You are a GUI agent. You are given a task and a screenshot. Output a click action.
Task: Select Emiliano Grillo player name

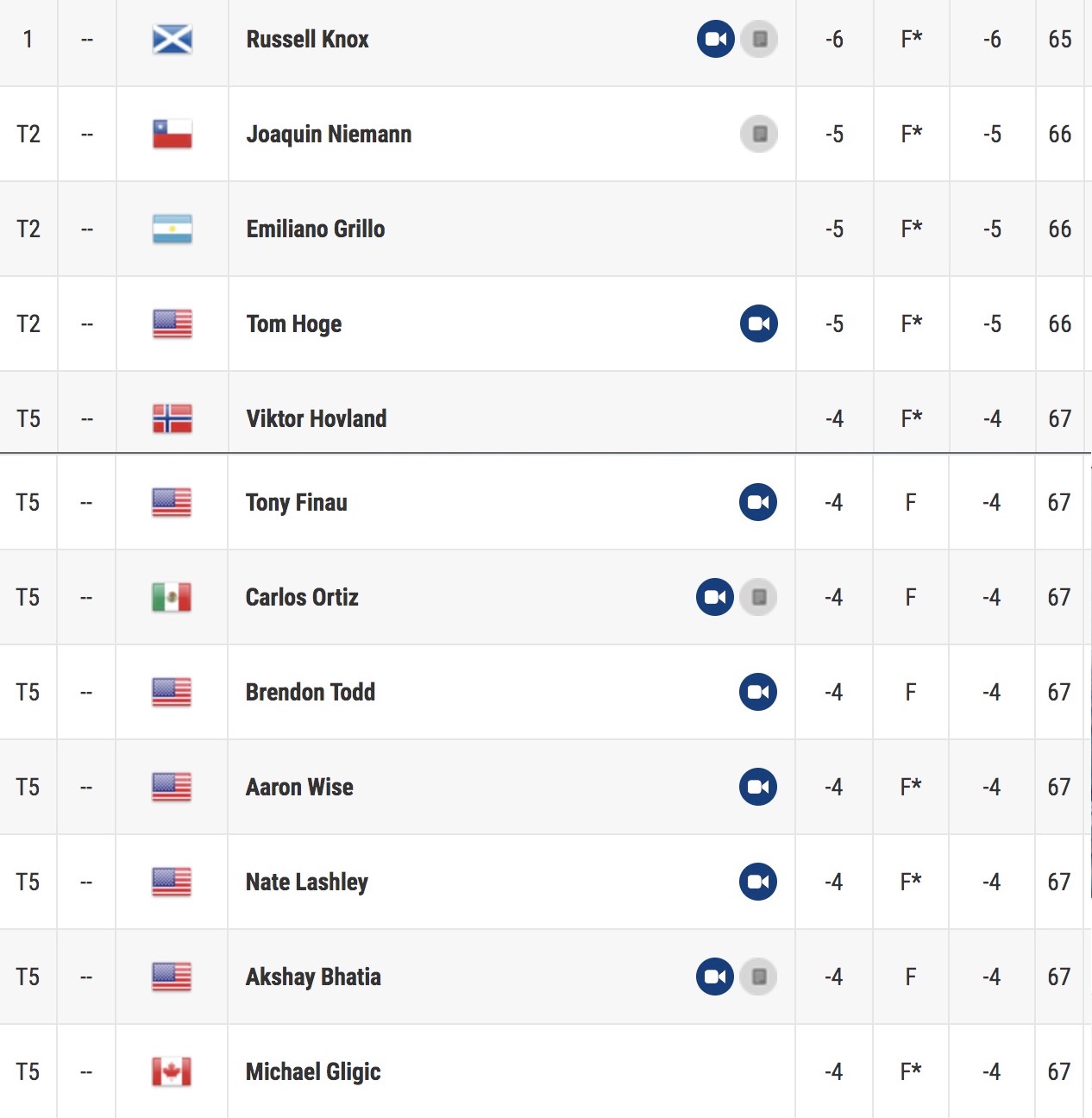(316, 229)
